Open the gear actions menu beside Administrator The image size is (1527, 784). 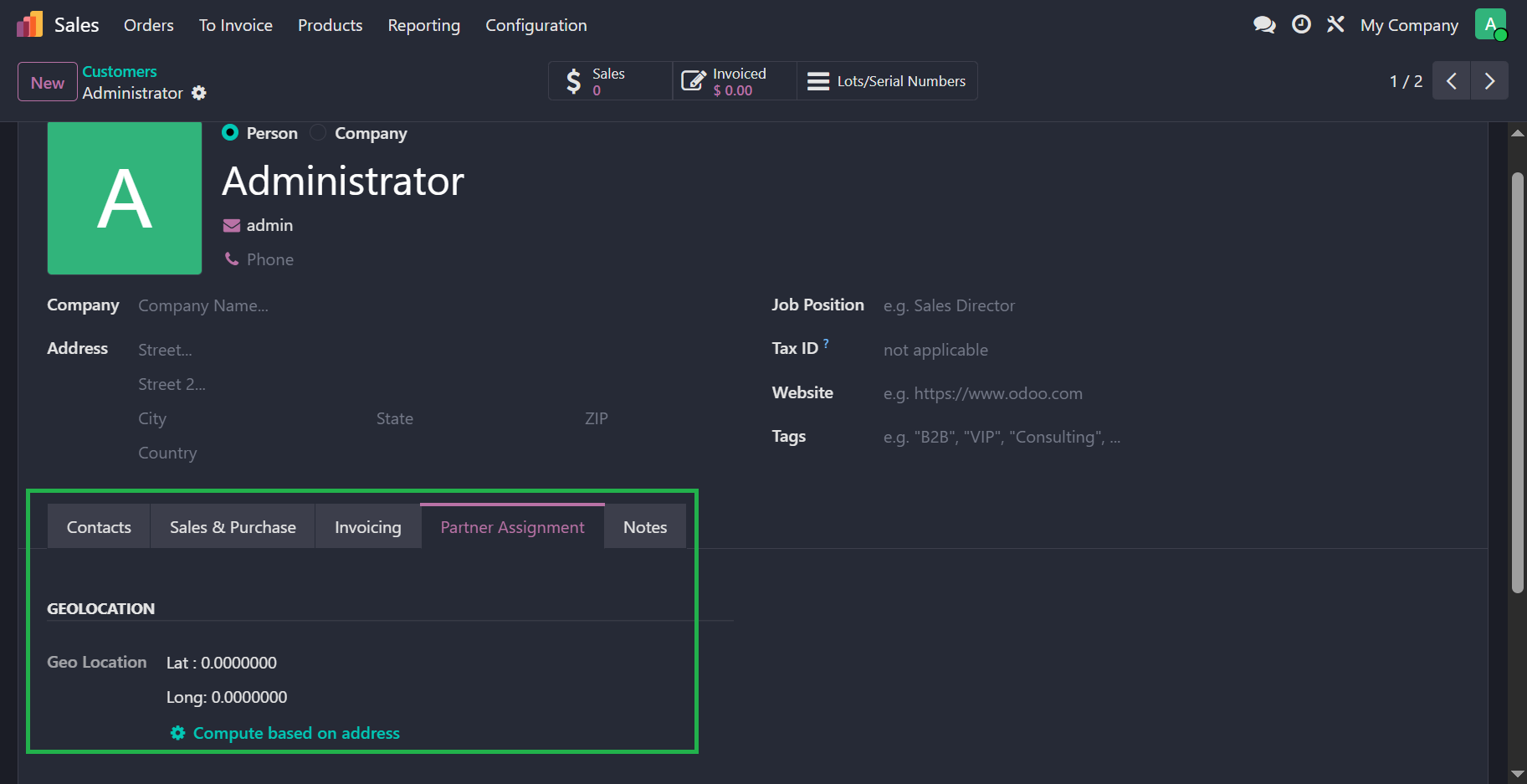199,93
